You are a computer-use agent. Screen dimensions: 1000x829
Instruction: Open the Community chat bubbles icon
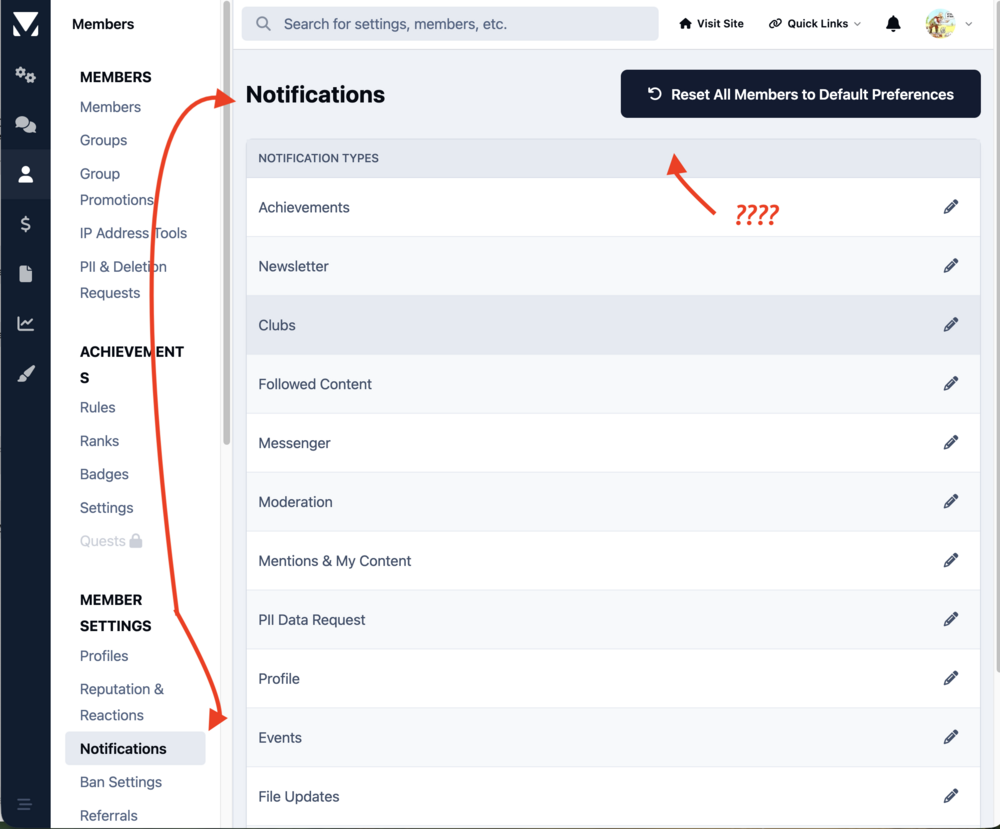[x=26, y=124]
